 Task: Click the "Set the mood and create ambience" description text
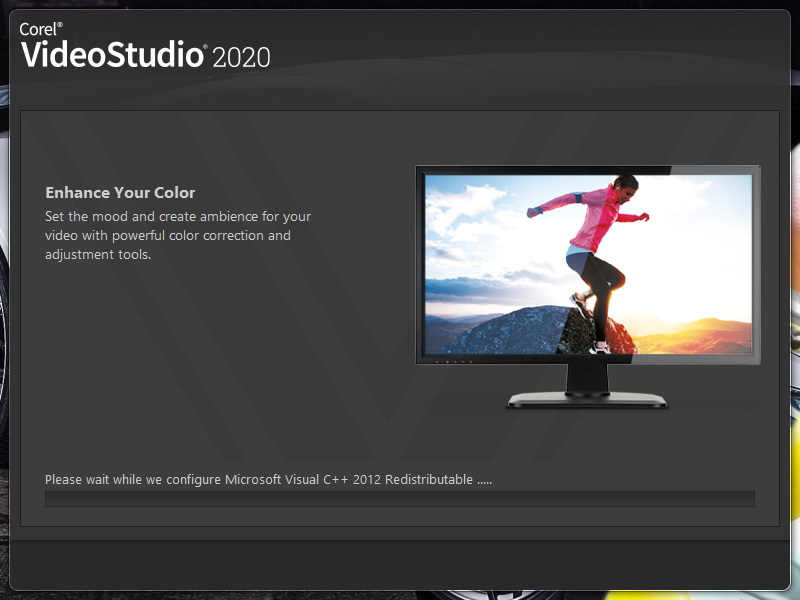(178, 235)
